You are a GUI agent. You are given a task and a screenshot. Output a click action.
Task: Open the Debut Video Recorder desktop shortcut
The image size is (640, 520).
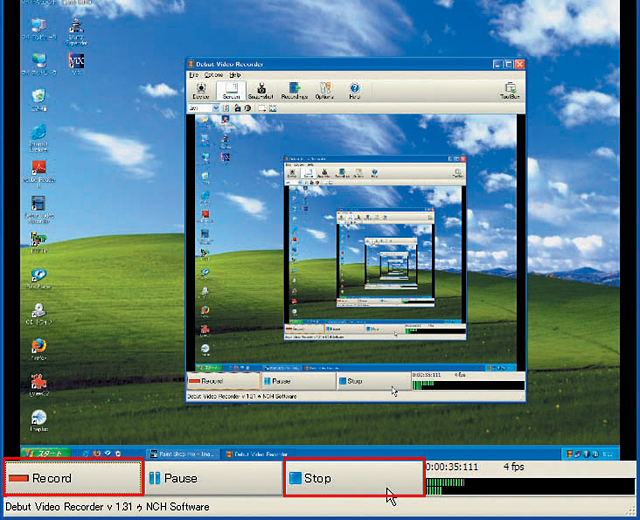(x=39, y=209)
